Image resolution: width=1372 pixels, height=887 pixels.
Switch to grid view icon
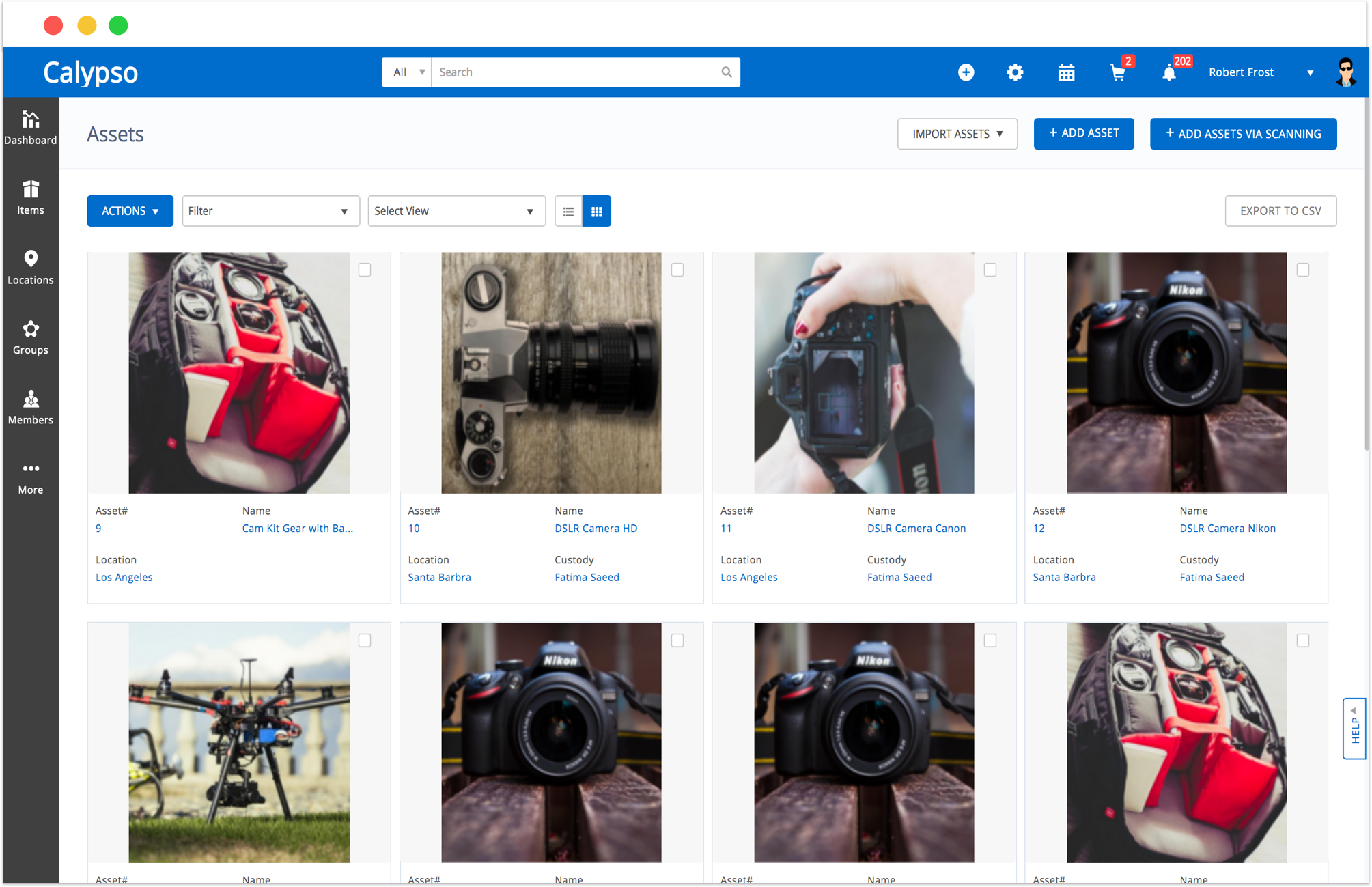[597, 212]
